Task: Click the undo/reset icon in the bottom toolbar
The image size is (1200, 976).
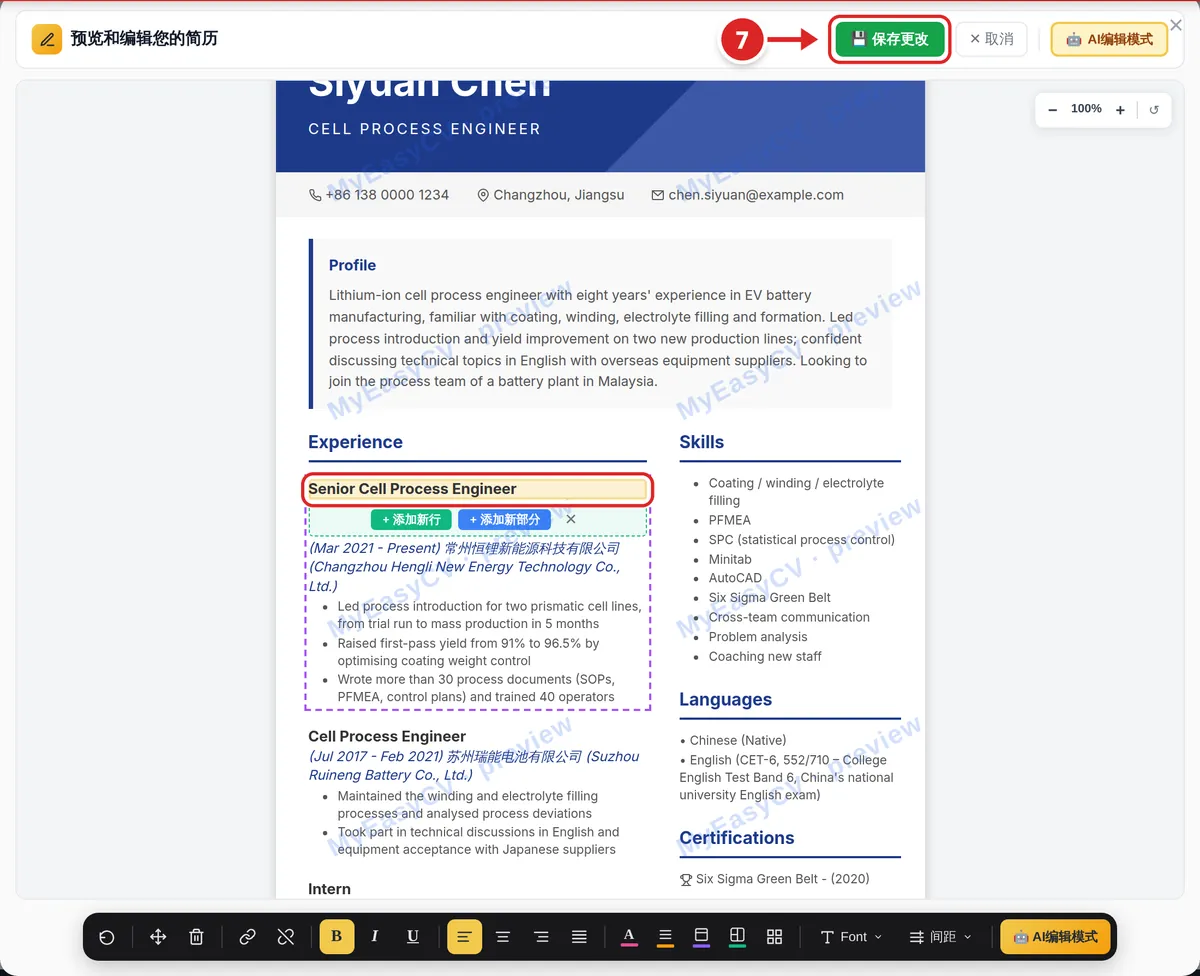Action: (x=107, y=937)
